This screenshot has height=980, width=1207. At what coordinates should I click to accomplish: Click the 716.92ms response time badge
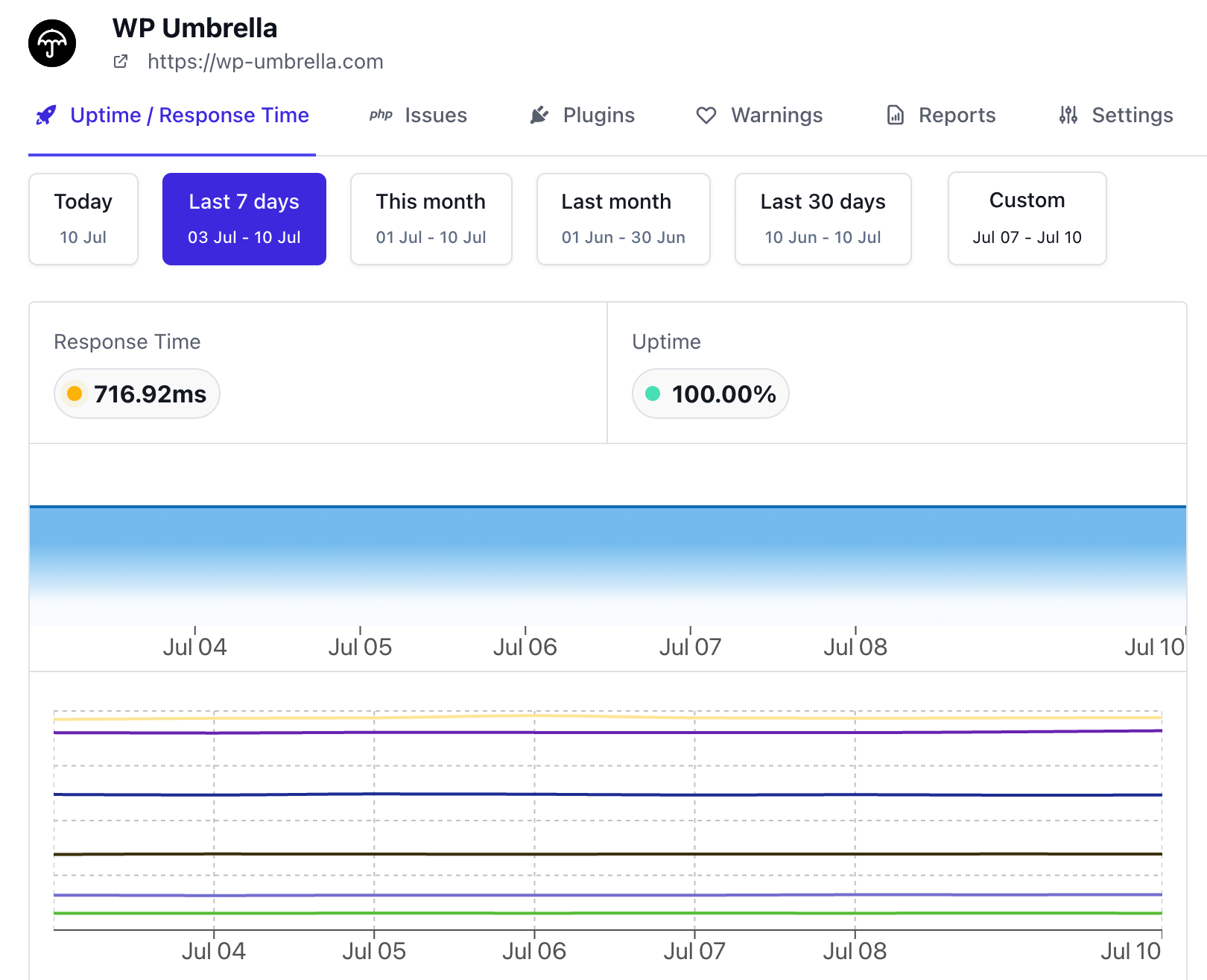(x=137, y=393)
